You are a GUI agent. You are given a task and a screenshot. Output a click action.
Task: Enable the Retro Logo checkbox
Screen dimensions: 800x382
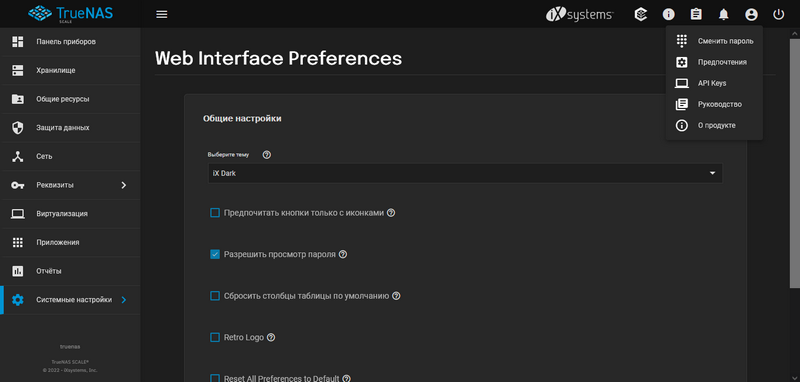pyautogui.click(x=215, y=338)
